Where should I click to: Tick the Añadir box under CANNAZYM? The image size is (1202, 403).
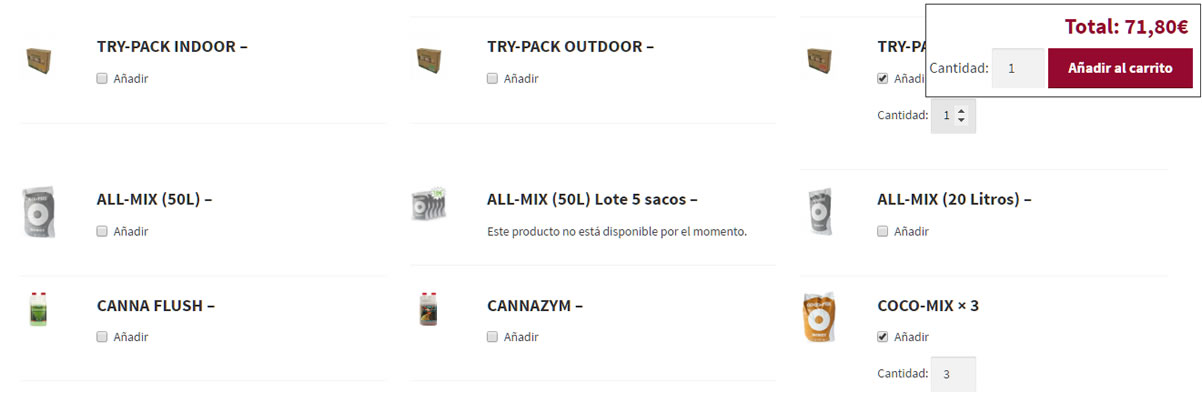(x=492, y=337)
